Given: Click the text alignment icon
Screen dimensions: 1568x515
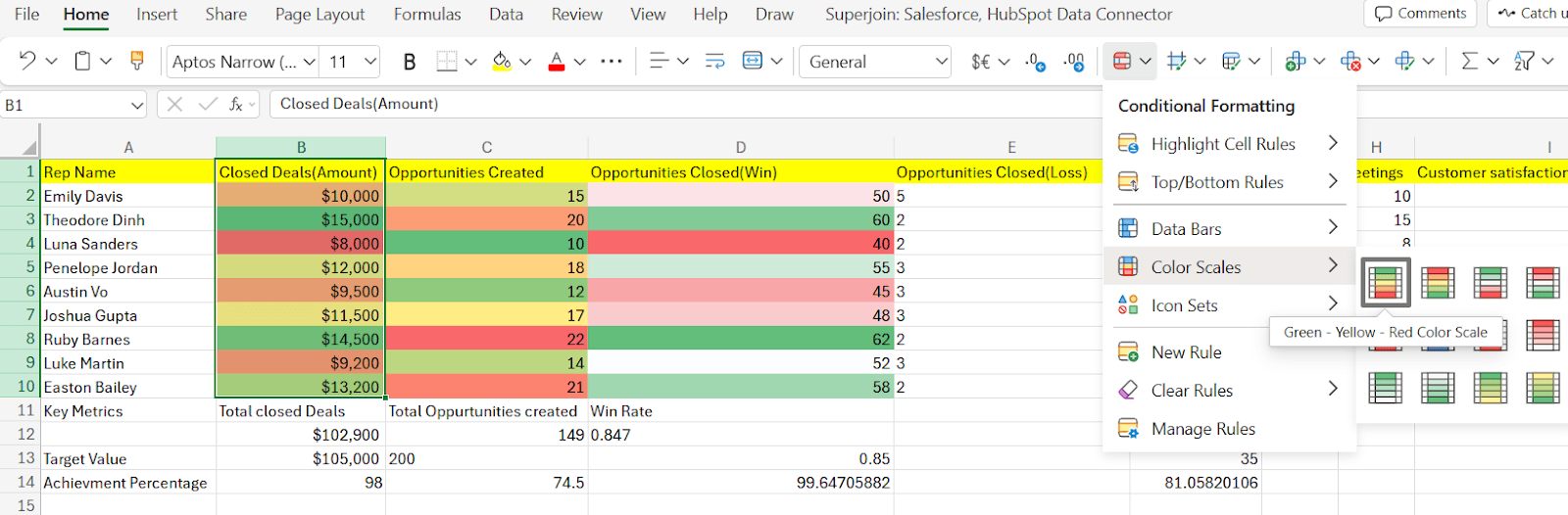Looking at the screenshot, I should (x=660, y=61).
